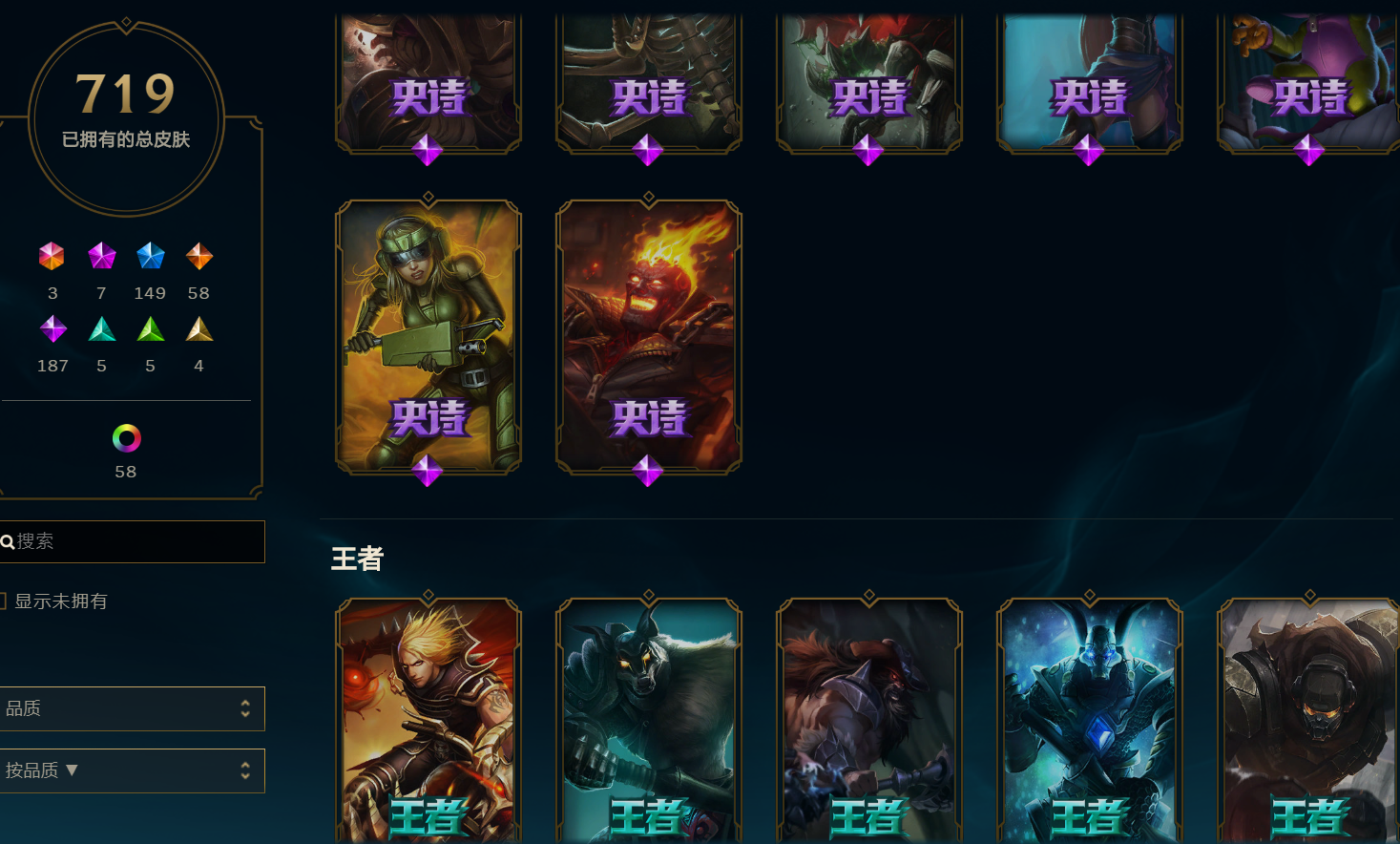
Task: Click the orange gem icon above first 58
Action: coord(199,256)
